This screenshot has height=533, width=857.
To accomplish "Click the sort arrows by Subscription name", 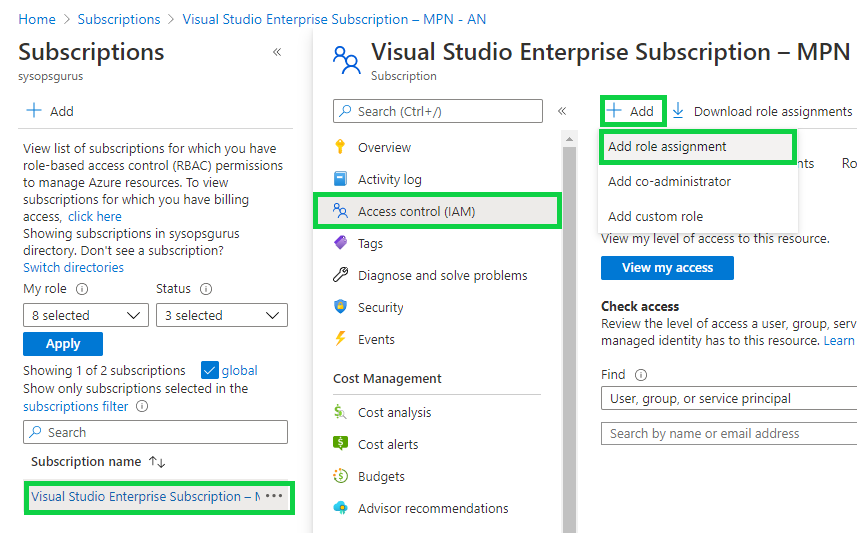I will click(x=157, y=462).
